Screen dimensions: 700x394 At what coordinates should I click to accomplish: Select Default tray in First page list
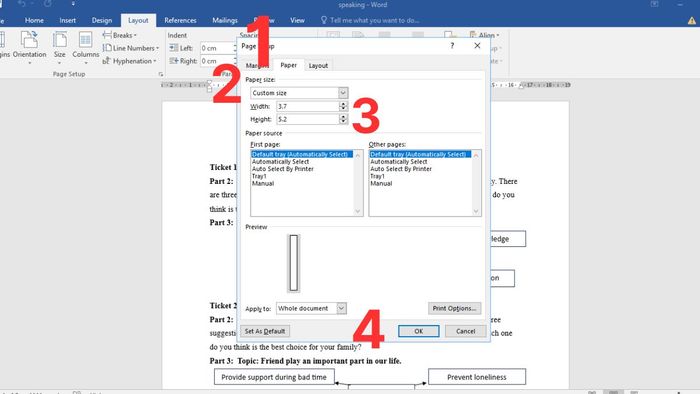(x=302, y=154)
